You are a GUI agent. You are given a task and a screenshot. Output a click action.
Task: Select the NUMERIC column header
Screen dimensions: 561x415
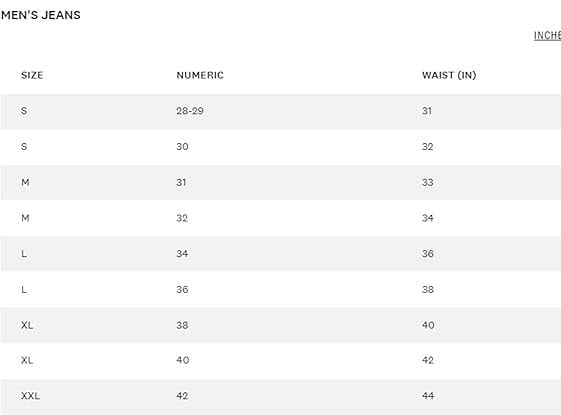pyautogui.click(x=200, y=75)
